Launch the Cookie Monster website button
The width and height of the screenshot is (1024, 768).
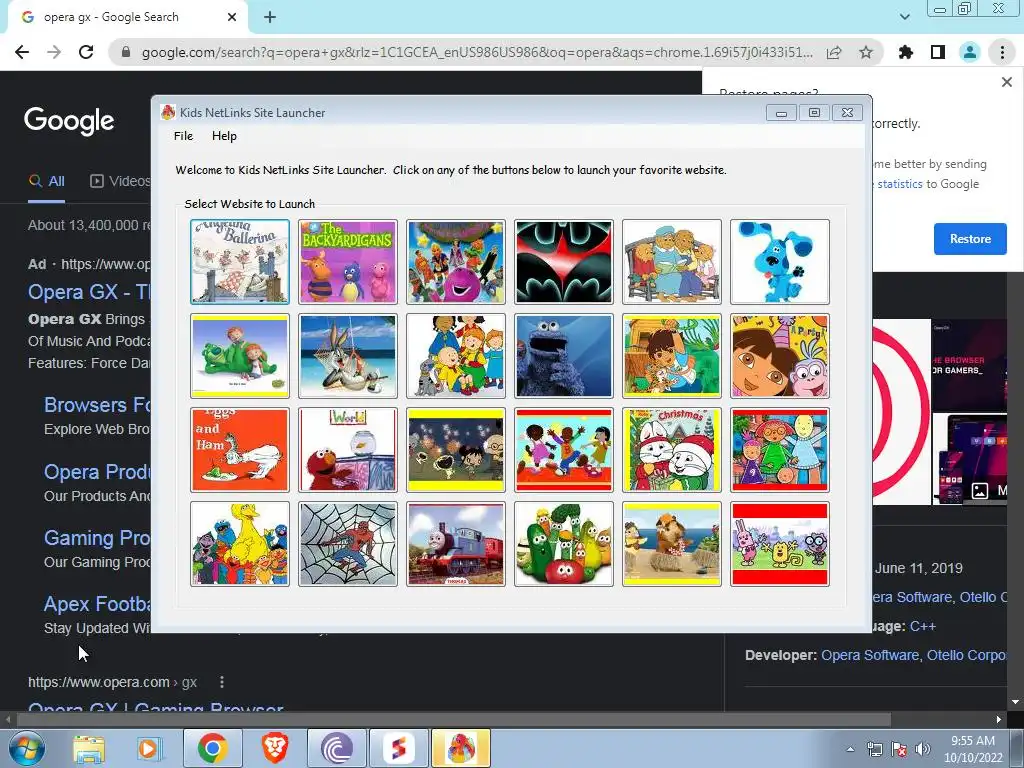(x=564, y=356)
